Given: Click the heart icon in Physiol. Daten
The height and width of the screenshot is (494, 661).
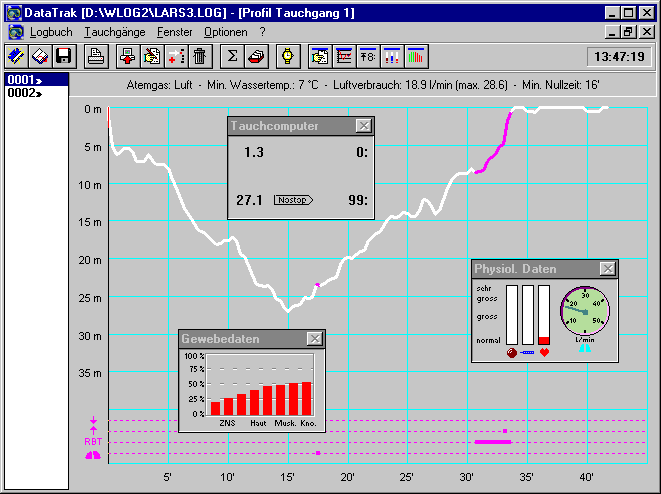Looking at the screenshot, I should point(545,353).
